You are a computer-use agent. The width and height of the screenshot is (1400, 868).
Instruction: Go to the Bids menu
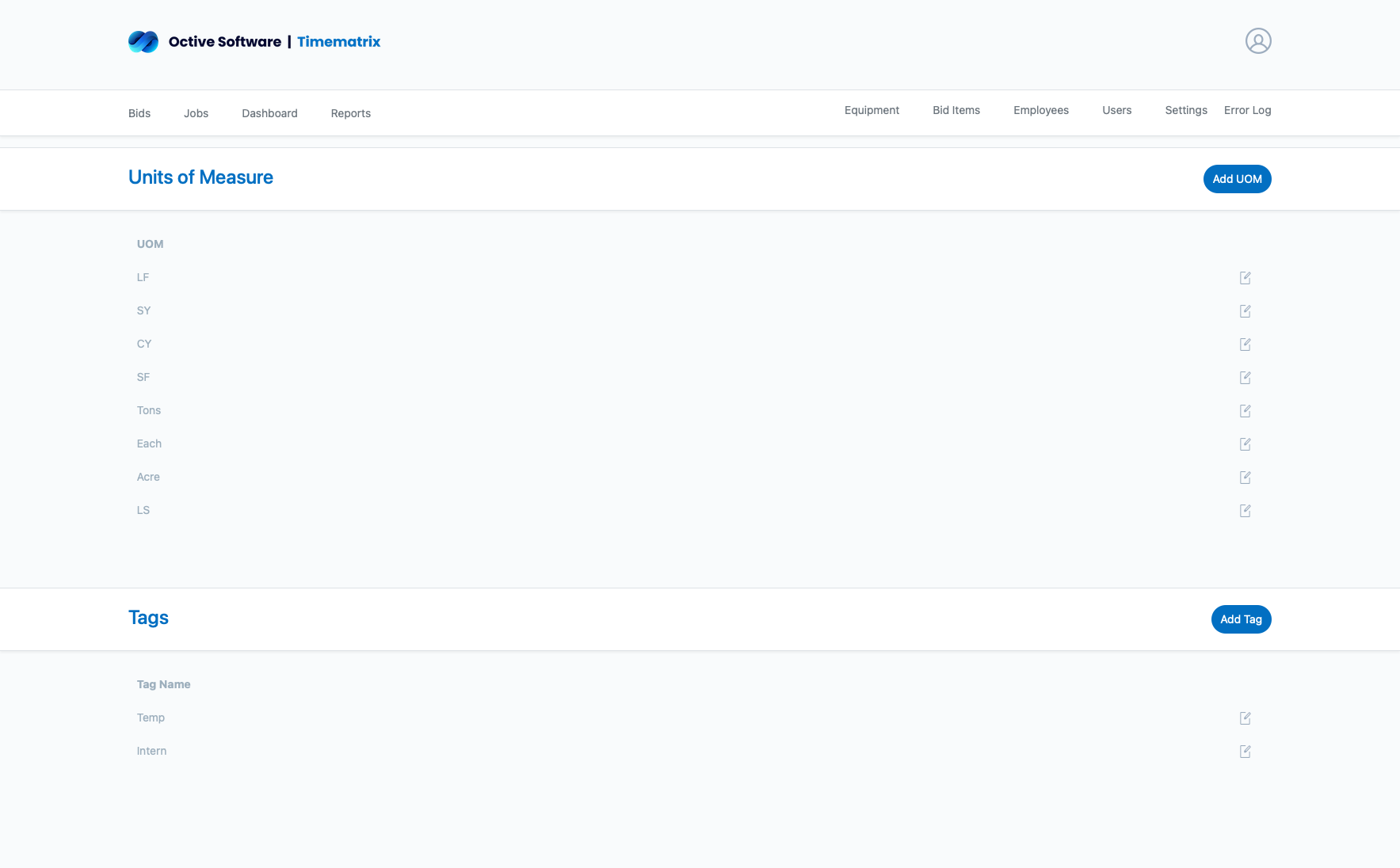click(139, 113)
